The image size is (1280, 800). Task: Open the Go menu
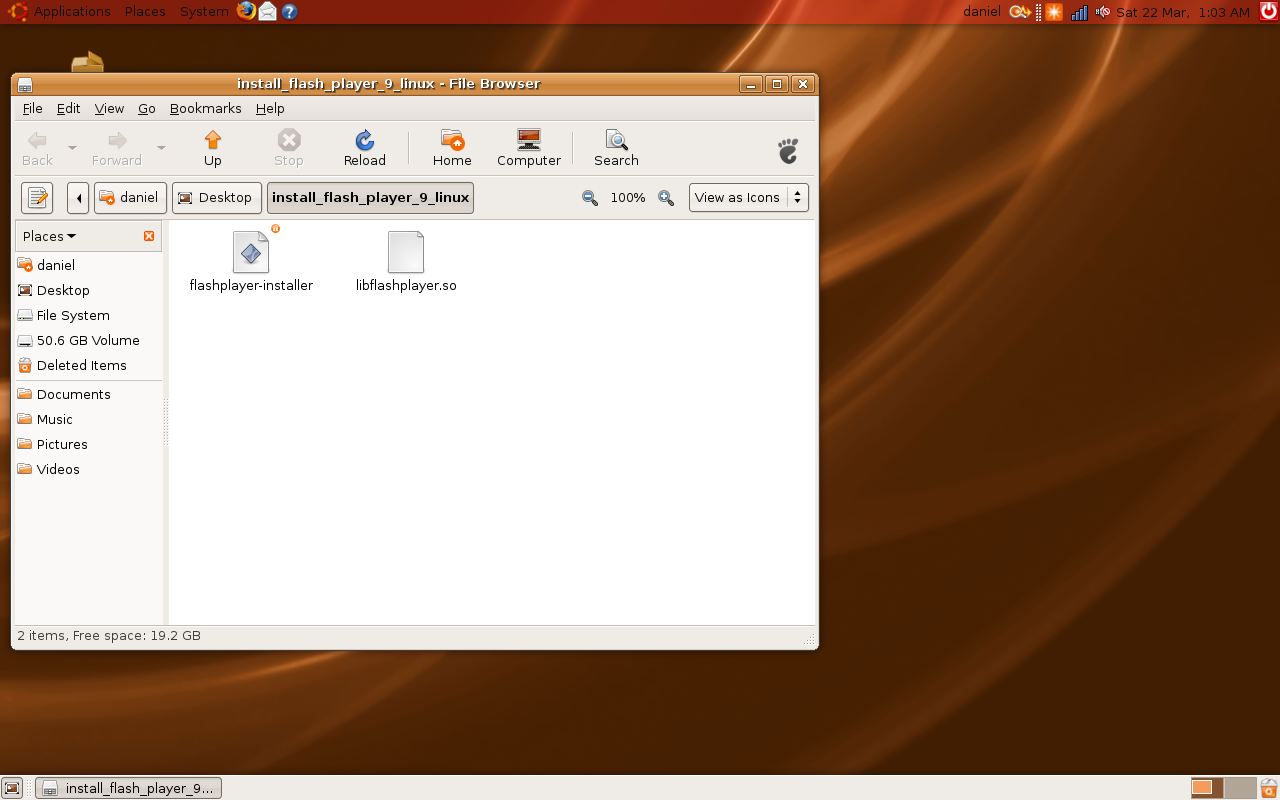pos(146,108)
